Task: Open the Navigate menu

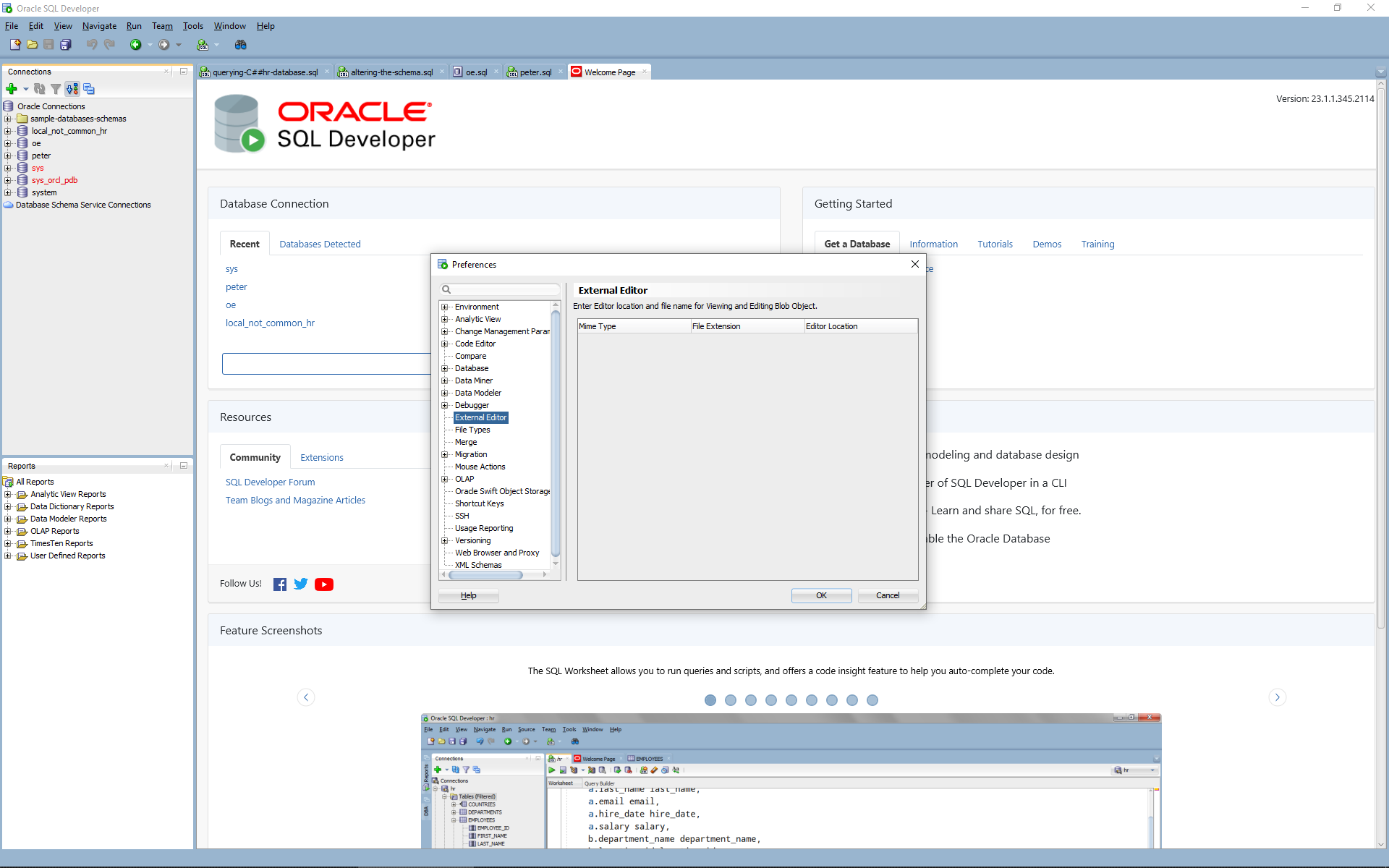Action: pyautogui.click(x=99, y=26)
